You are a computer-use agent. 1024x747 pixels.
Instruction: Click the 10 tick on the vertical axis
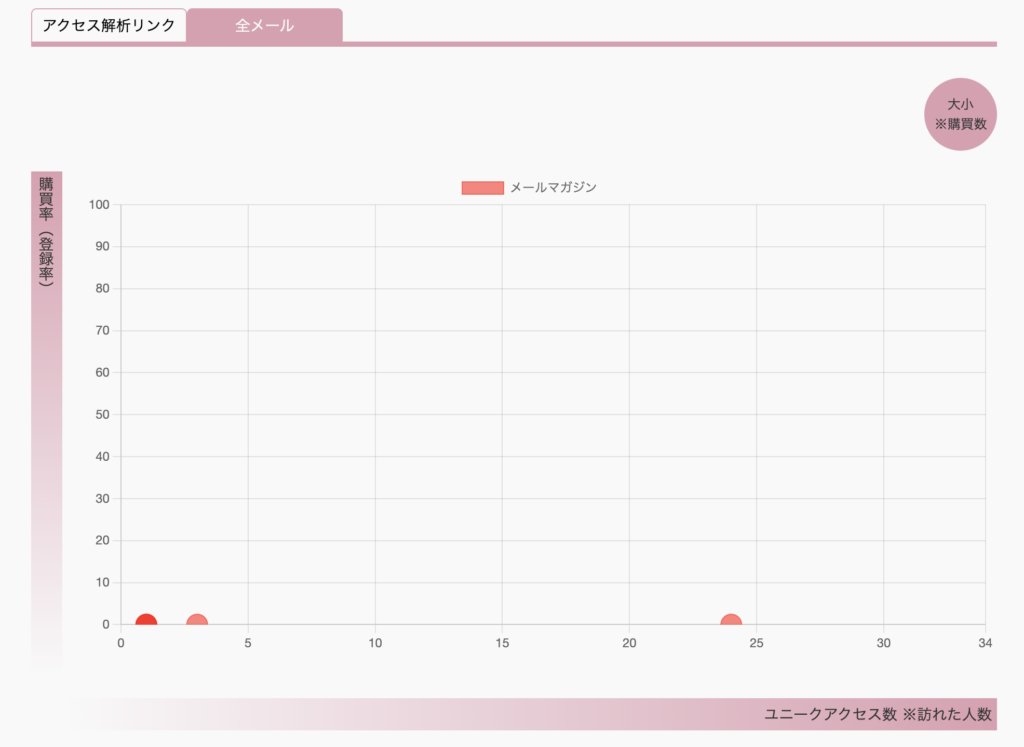101,583
